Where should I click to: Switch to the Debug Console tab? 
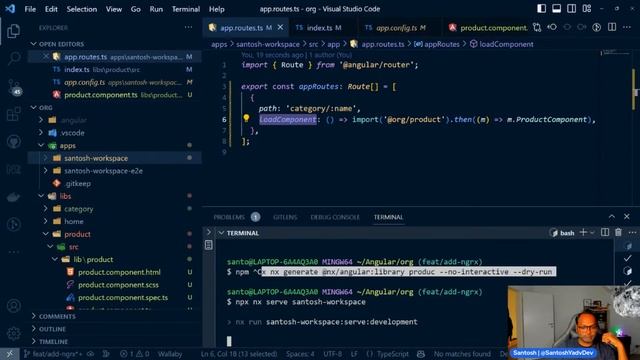click(335, 217)
